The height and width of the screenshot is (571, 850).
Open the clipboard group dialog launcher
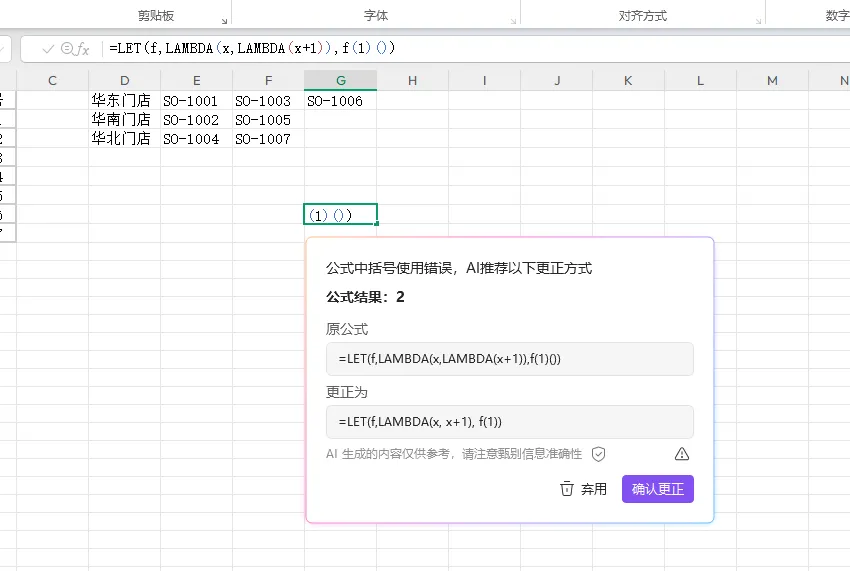pyautogui.click(x=224, y=21)
